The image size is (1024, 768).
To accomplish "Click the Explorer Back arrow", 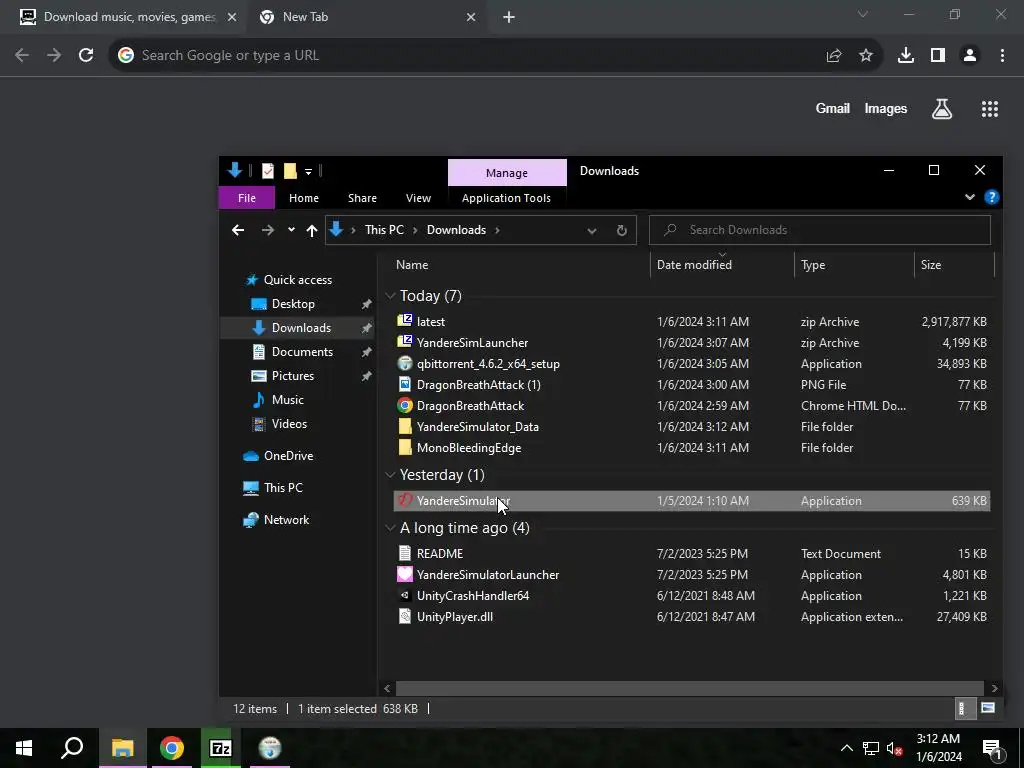I will tap(238, 230).
